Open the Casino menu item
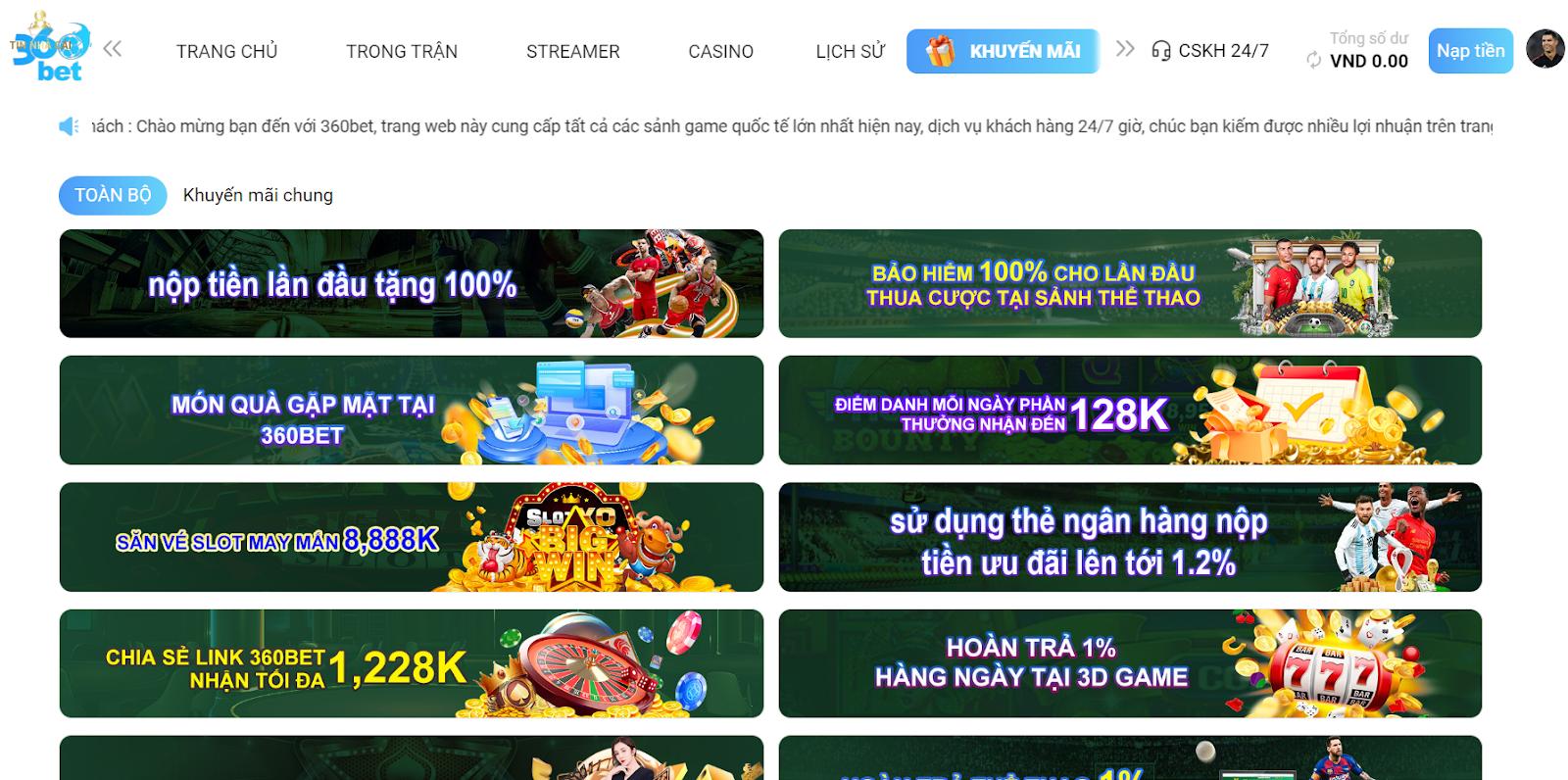Image resolution: width=1568 pixels, height=780 pixels. (x=720, y=51)
